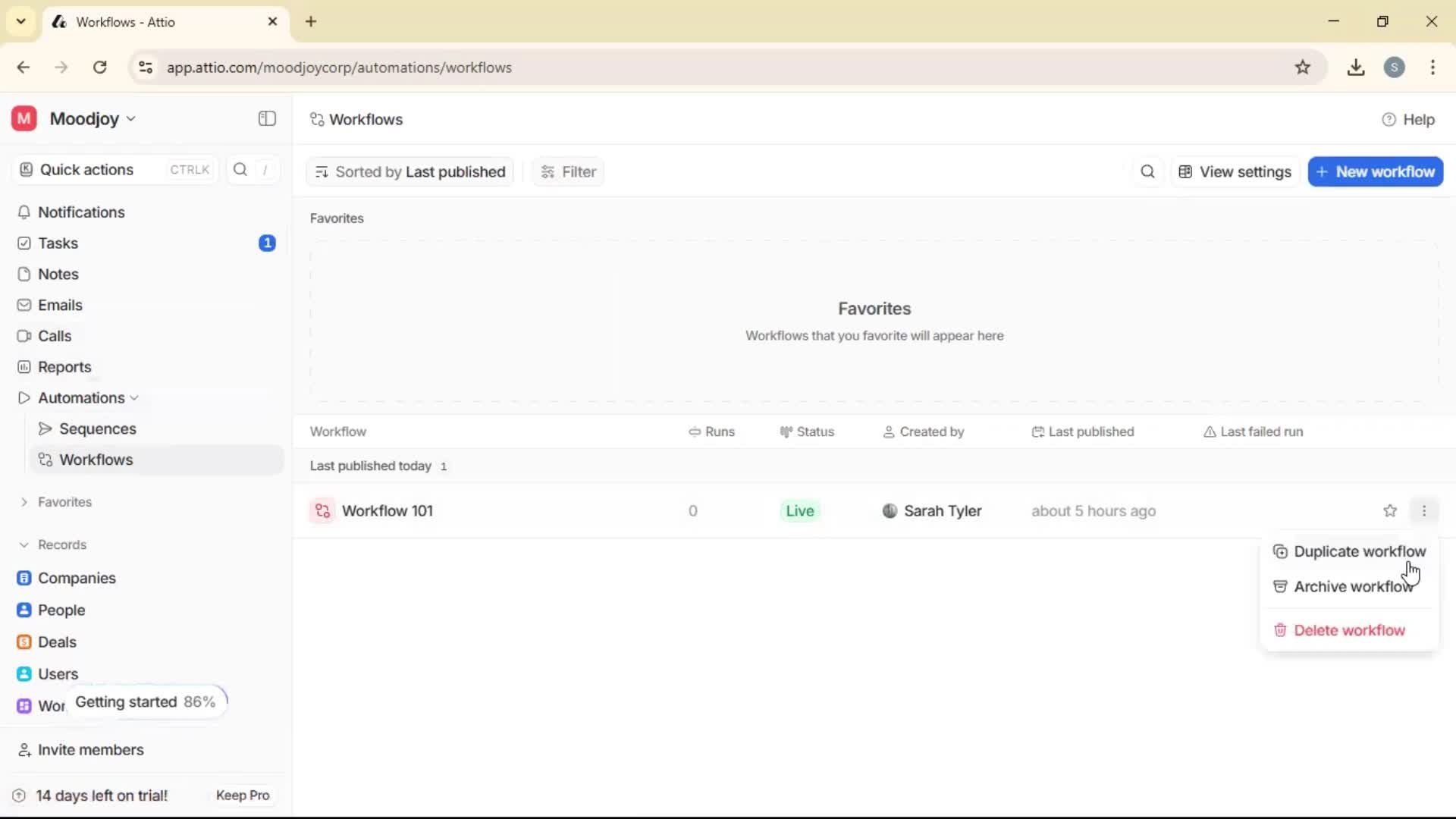Open the three-dot menu for Workflow 101
The image size is (1456, 819).
[x=1425, y=510]
